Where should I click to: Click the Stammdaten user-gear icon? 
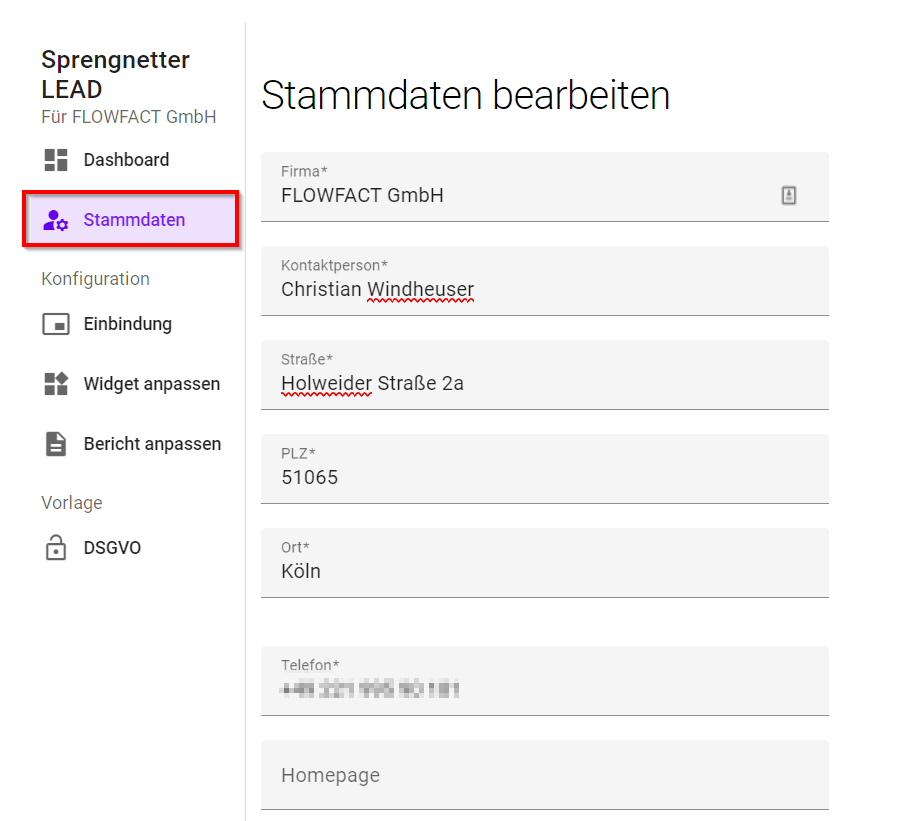[56, 220]
